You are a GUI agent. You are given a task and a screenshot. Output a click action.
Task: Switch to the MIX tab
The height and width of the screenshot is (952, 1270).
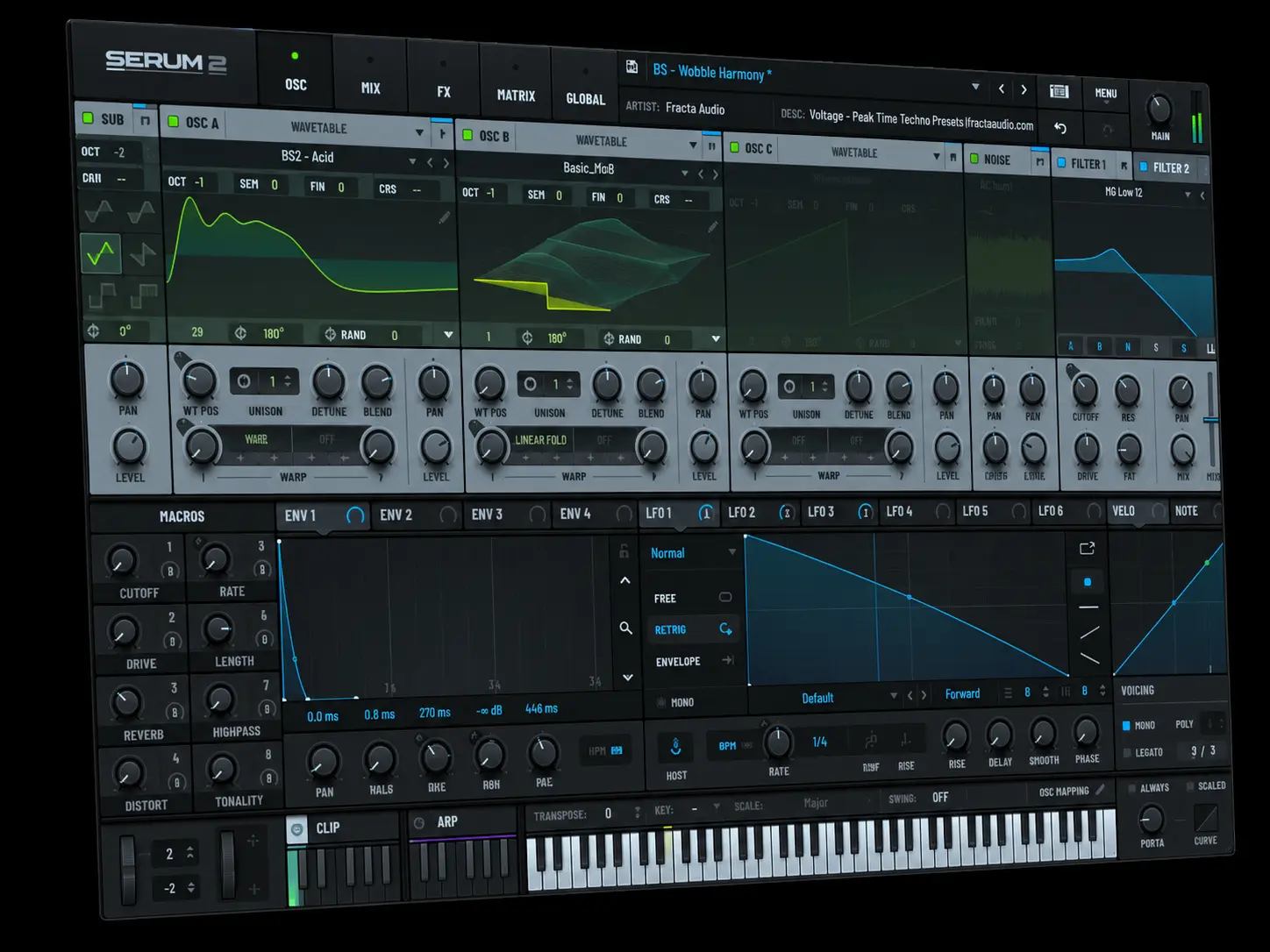(x=370, y=78)
